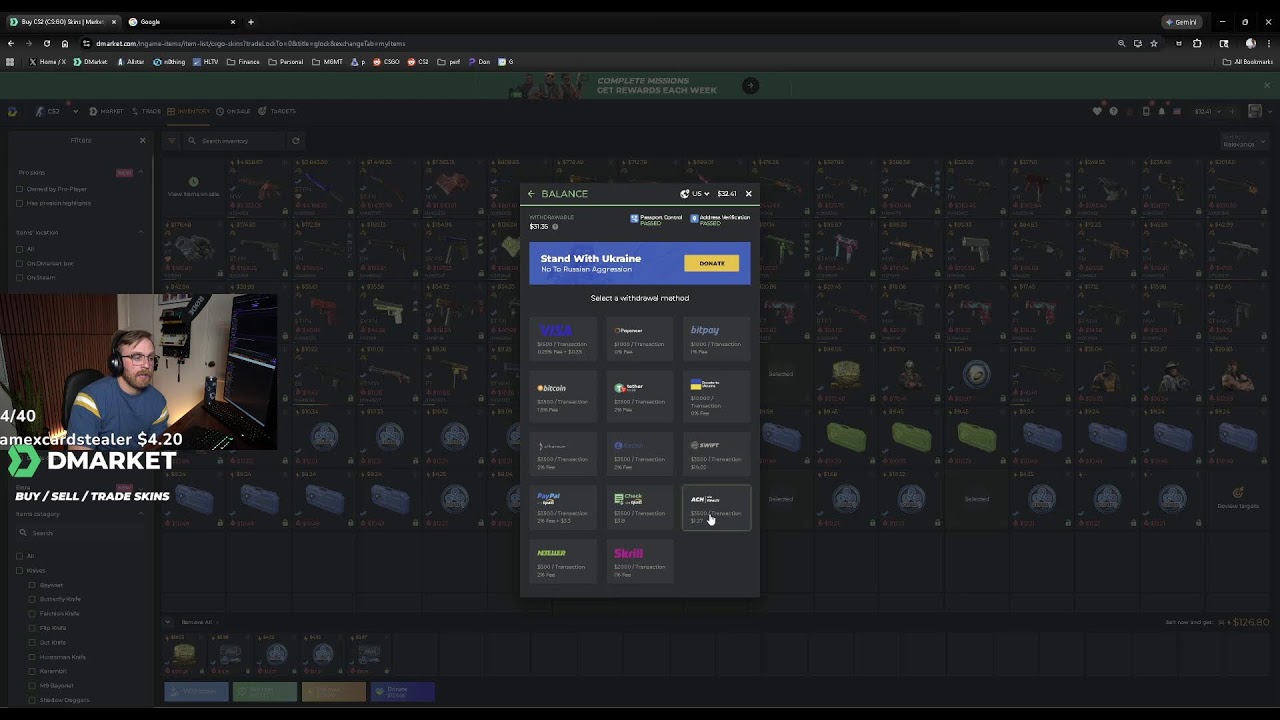This screenshot has width=1280, height=720.
Task: Click the Donate button on Ukraine banner
Action: click(x=712, y=263)
